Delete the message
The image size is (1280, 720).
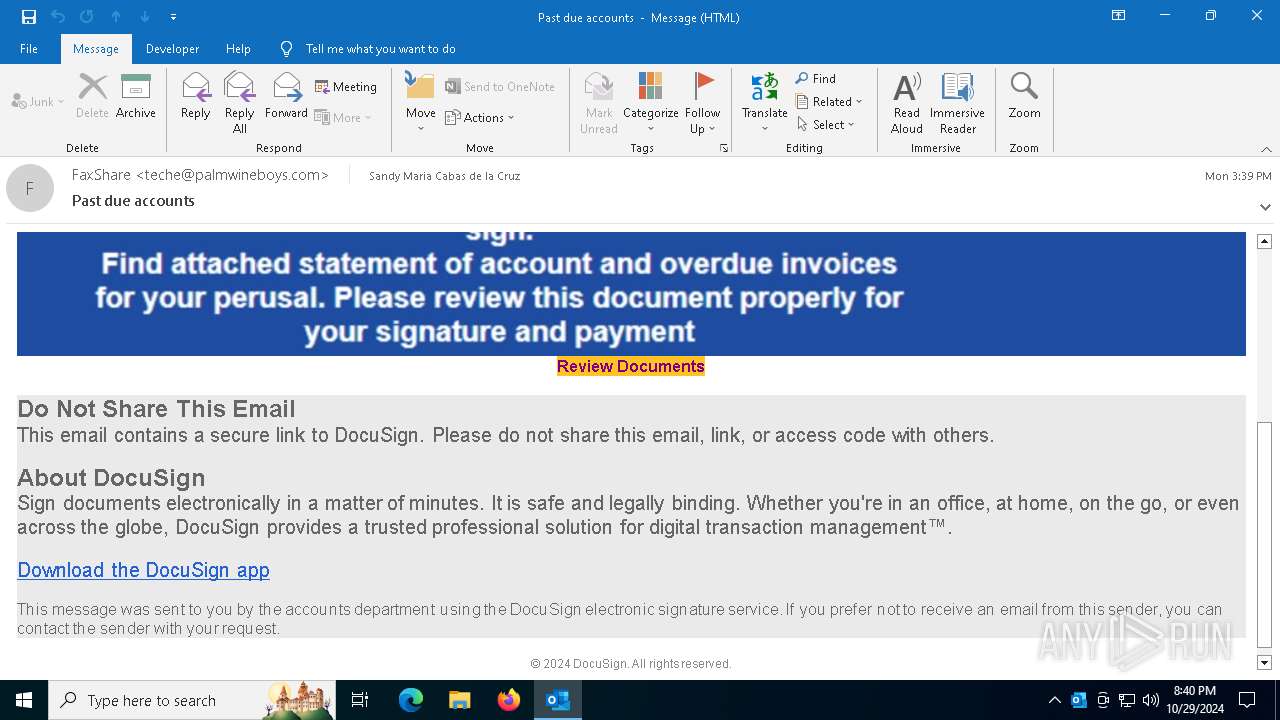point(92,96)
